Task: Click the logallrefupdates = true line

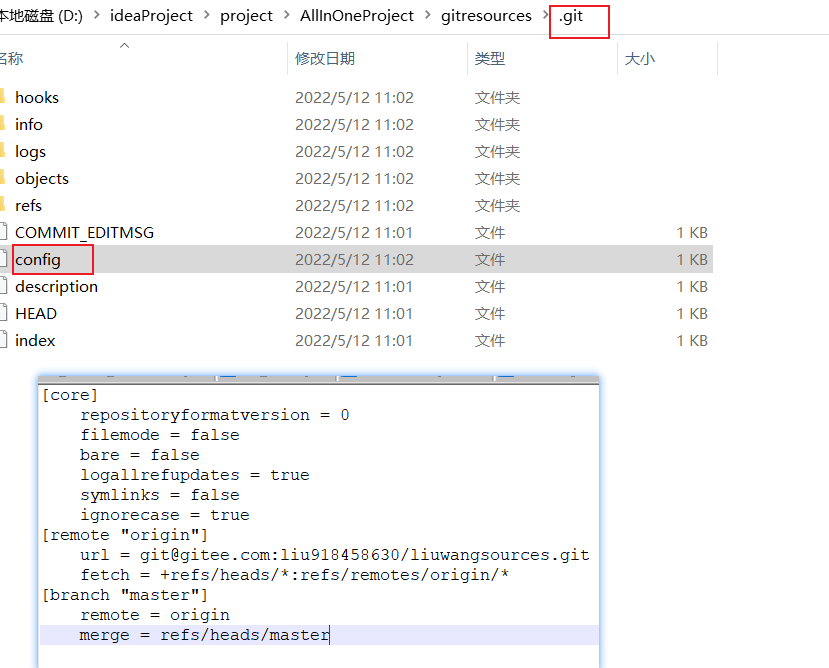Action: (195, 475)
